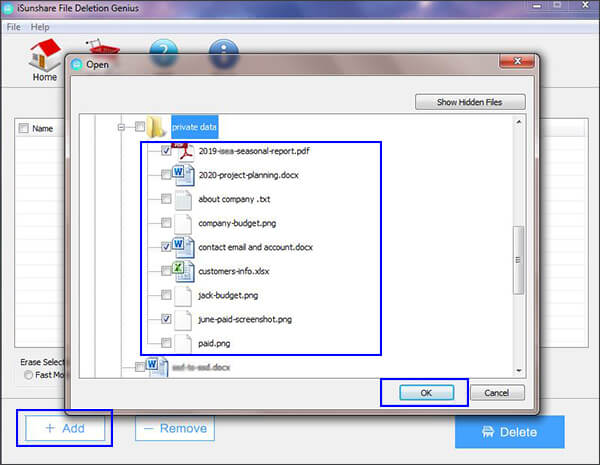The width and height of the screenshot is (600, 465).
Task: Click file icon of paid.png
Action: [183, 343]
